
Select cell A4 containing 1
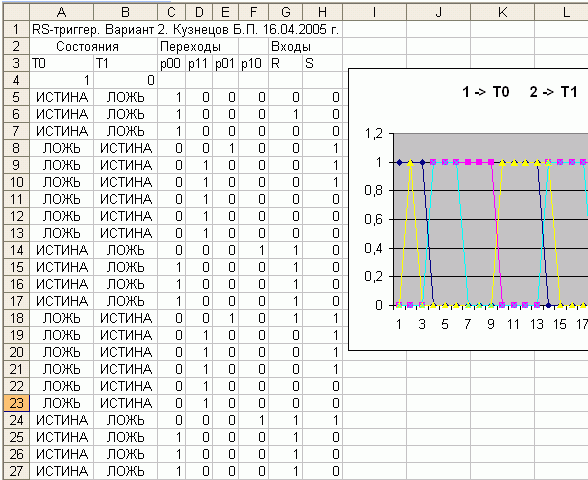coord(62,80)
